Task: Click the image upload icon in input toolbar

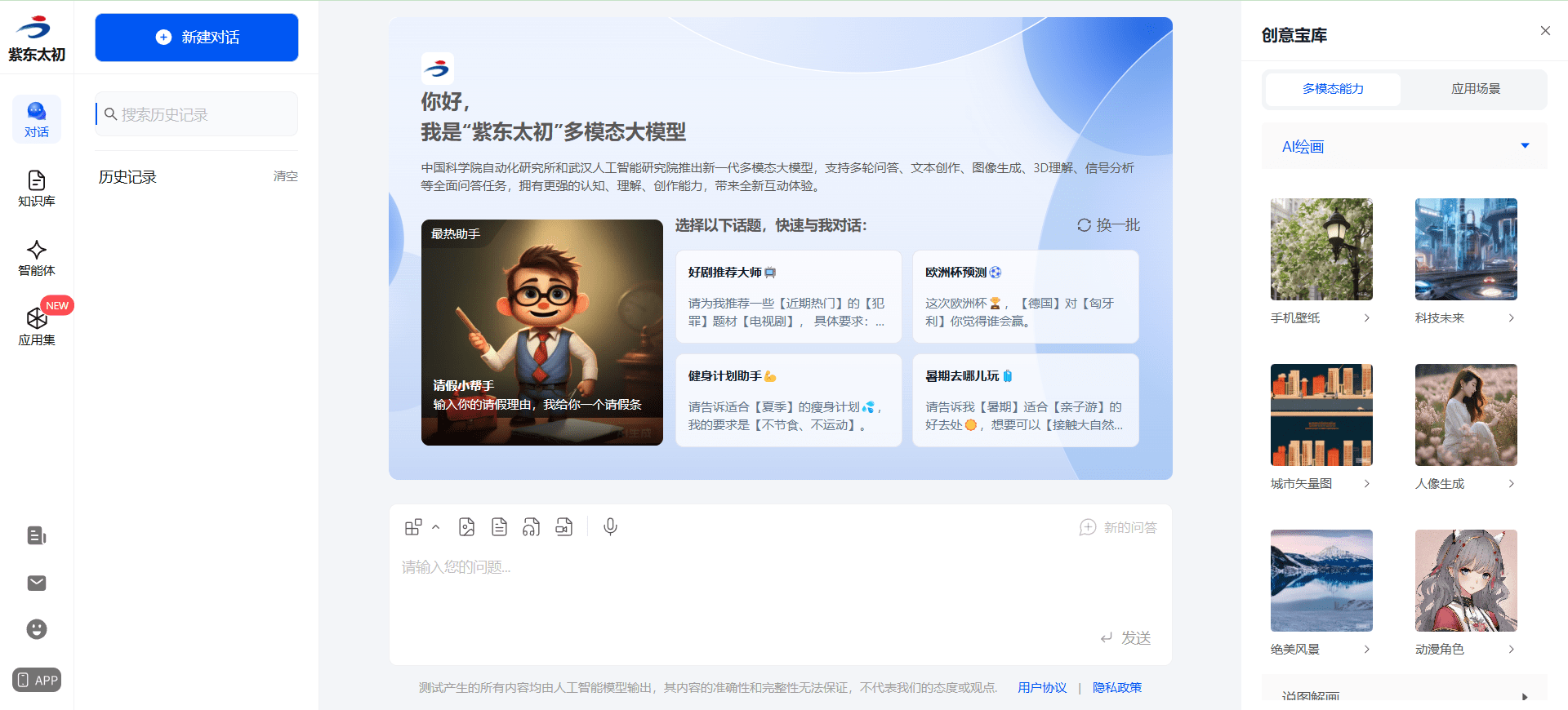Action: point(466,527)
